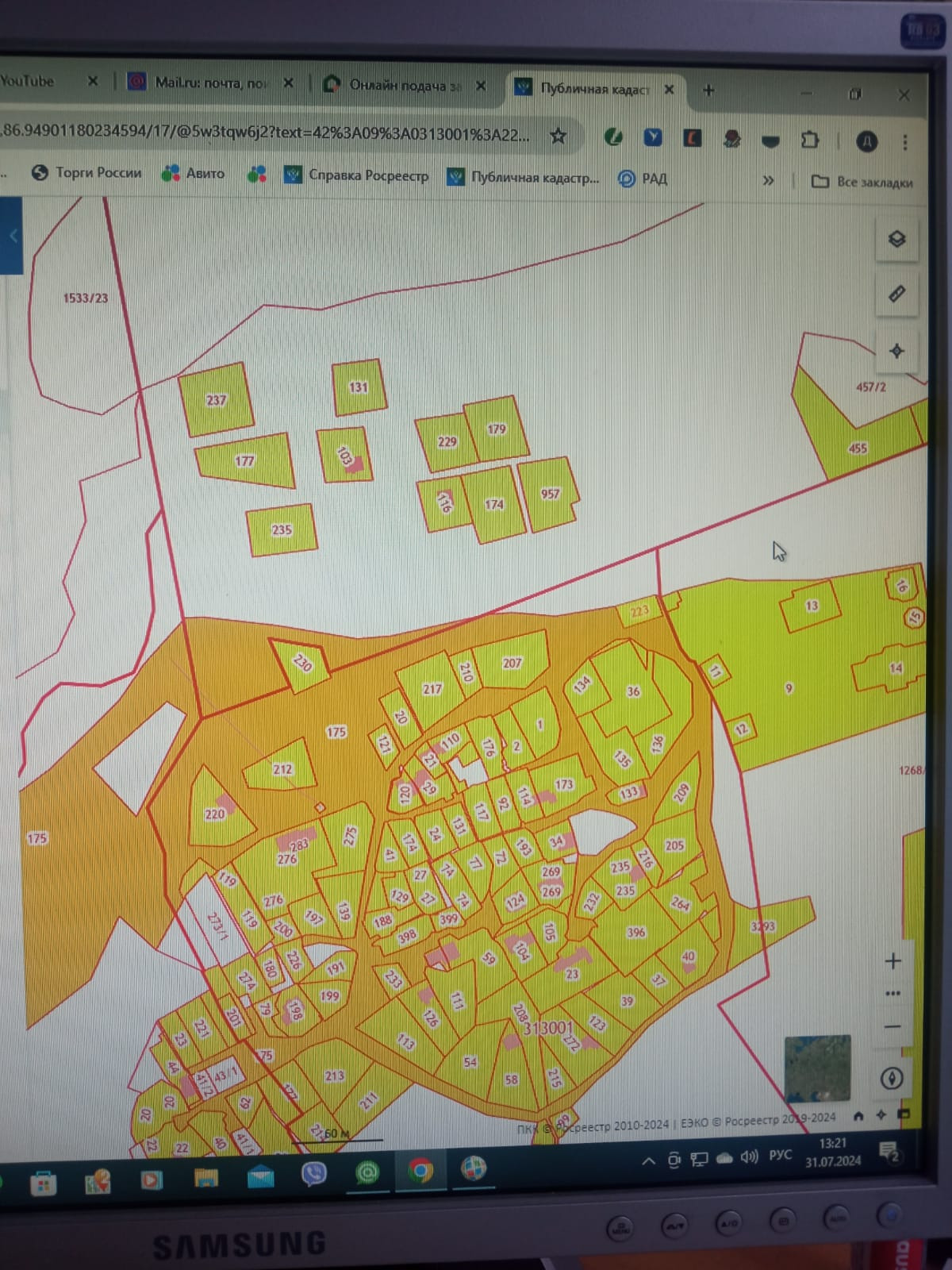Image resolution: width=952 pixels, height=1270 pixels.
Task: Select the Публичная кадастровая tab
Action: pyautogui.click(x=595, y=89)
